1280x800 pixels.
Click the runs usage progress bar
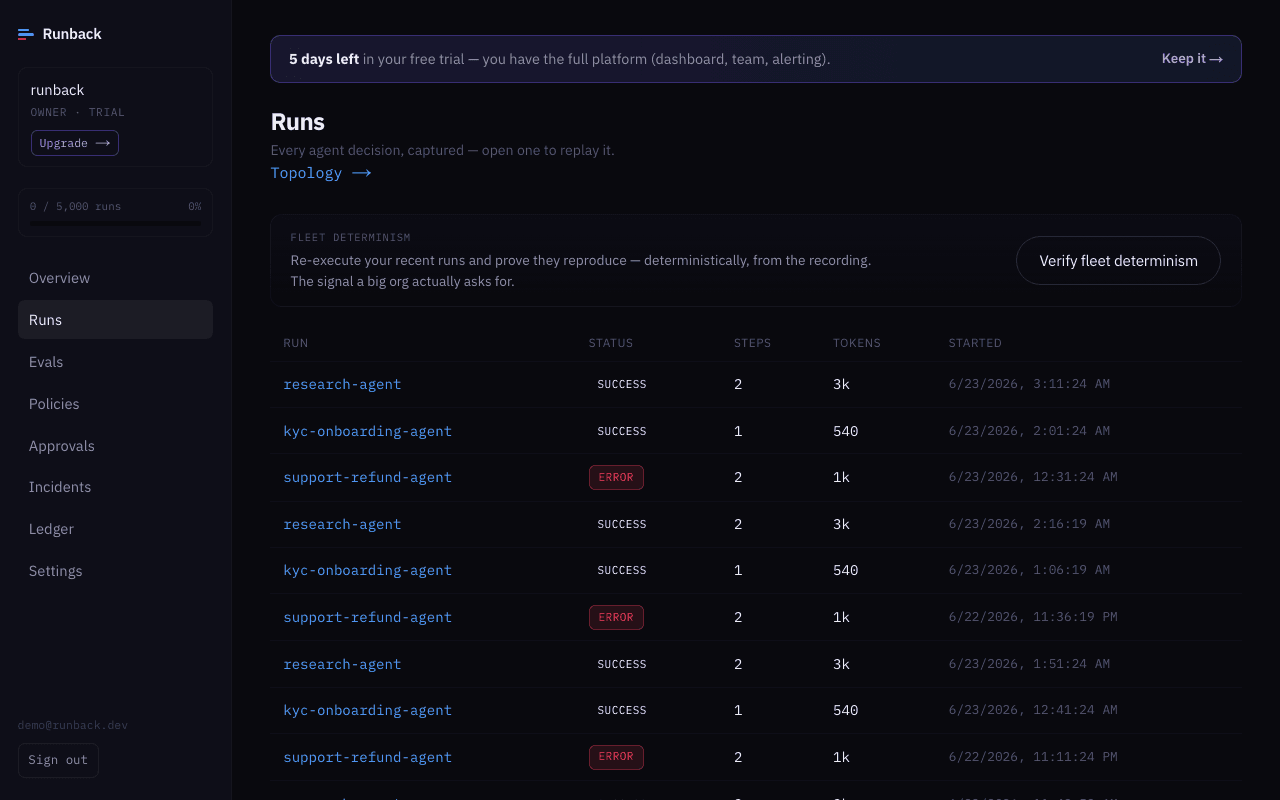click(x=115, y=224)
